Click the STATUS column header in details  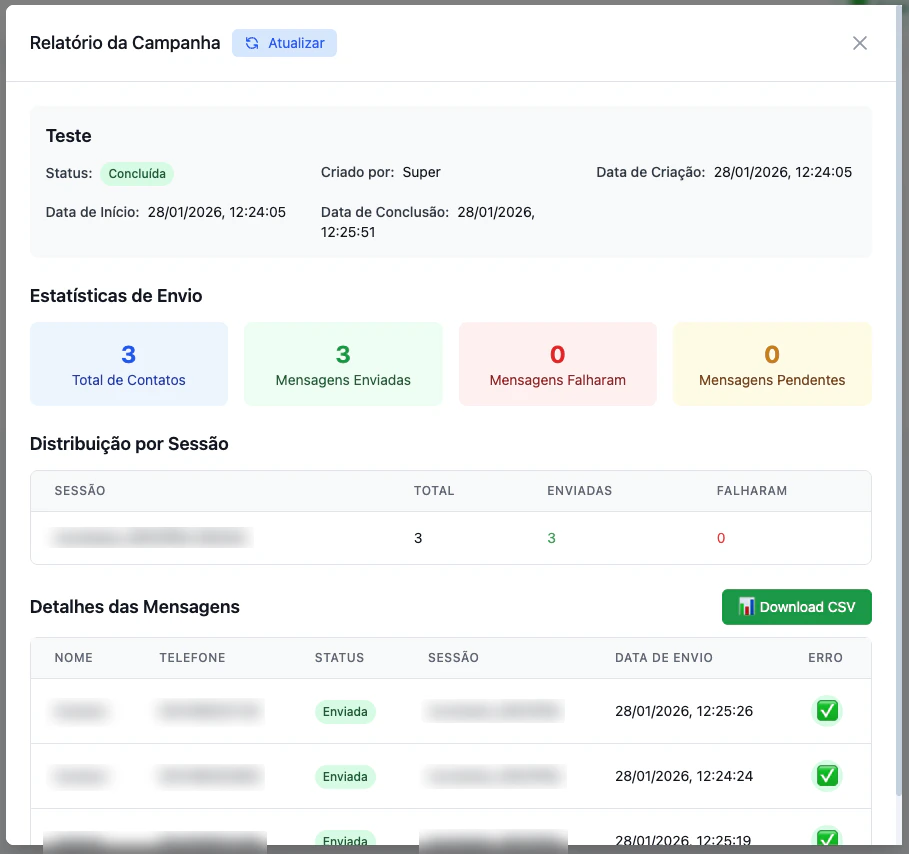[x=339, y=657]
